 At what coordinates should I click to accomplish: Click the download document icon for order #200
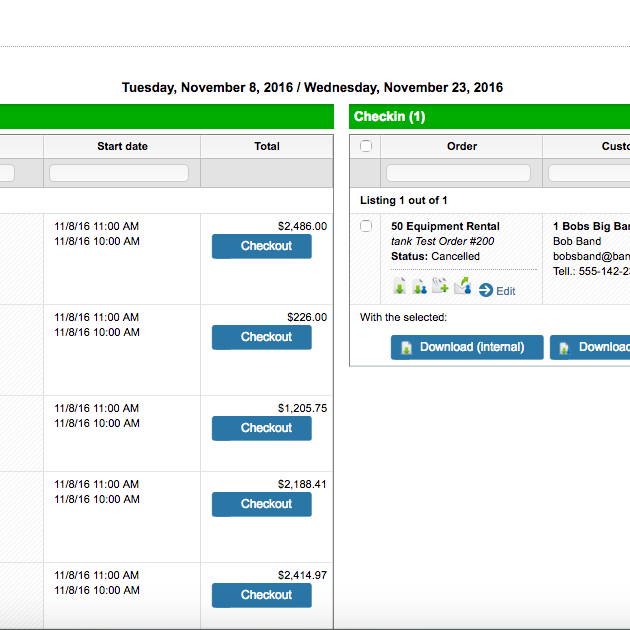point(400,288)
